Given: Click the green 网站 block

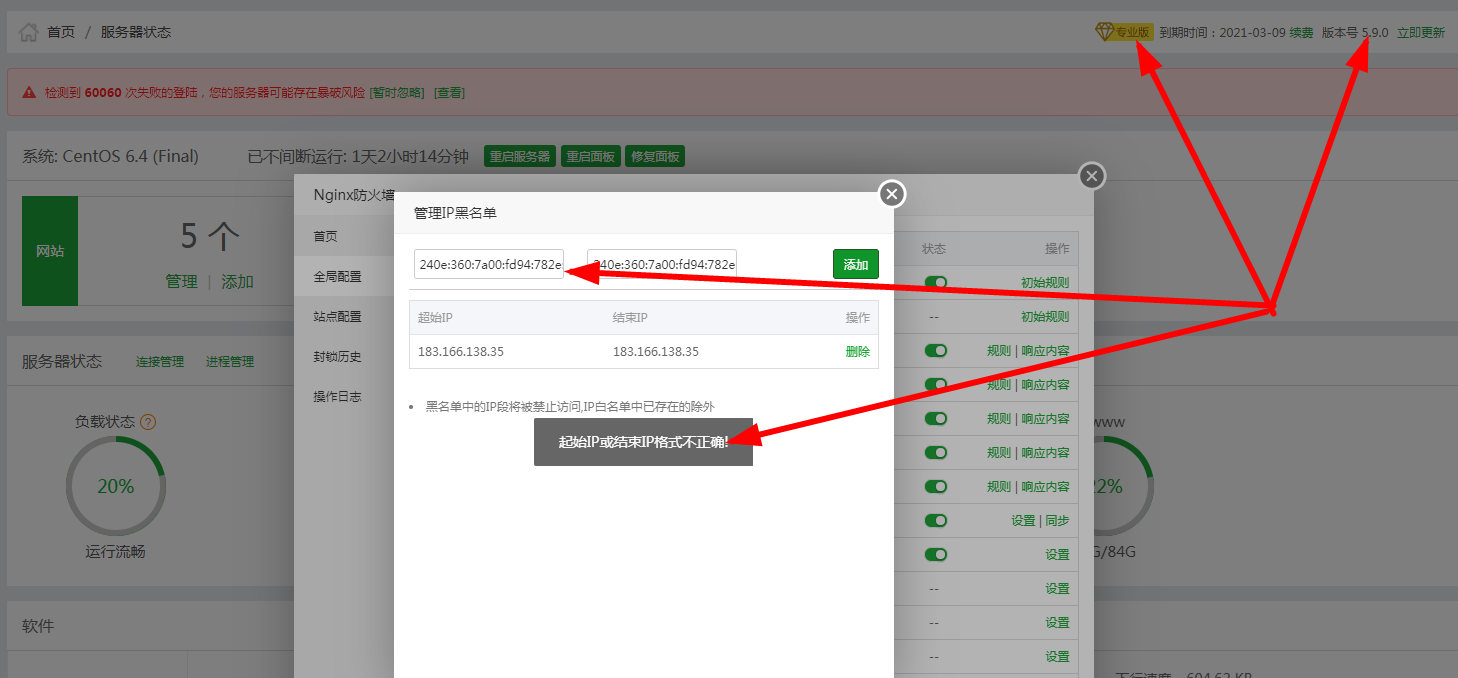Looking at the screenshot, I should (x=50, y=251).
